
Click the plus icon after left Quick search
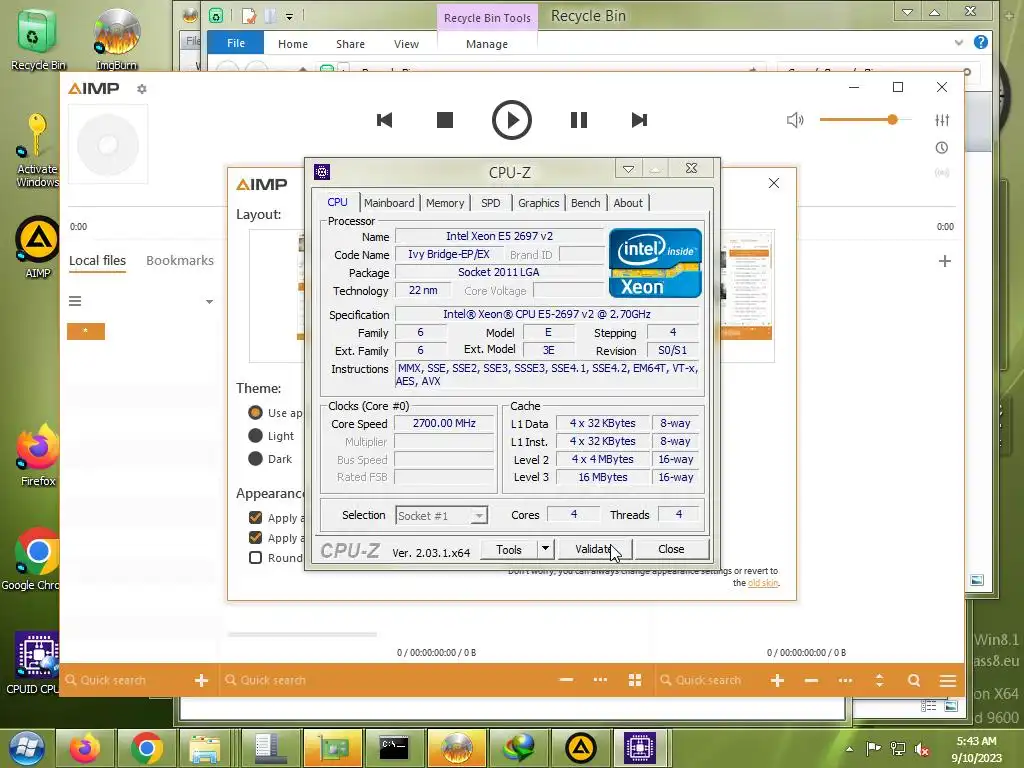(201, 680)
